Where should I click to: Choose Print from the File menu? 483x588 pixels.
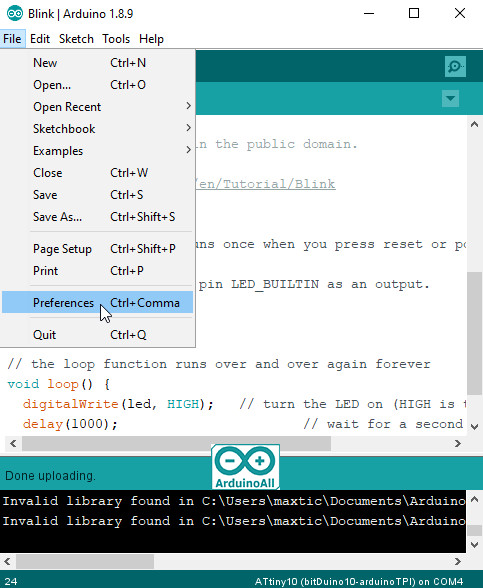[98, 271]
